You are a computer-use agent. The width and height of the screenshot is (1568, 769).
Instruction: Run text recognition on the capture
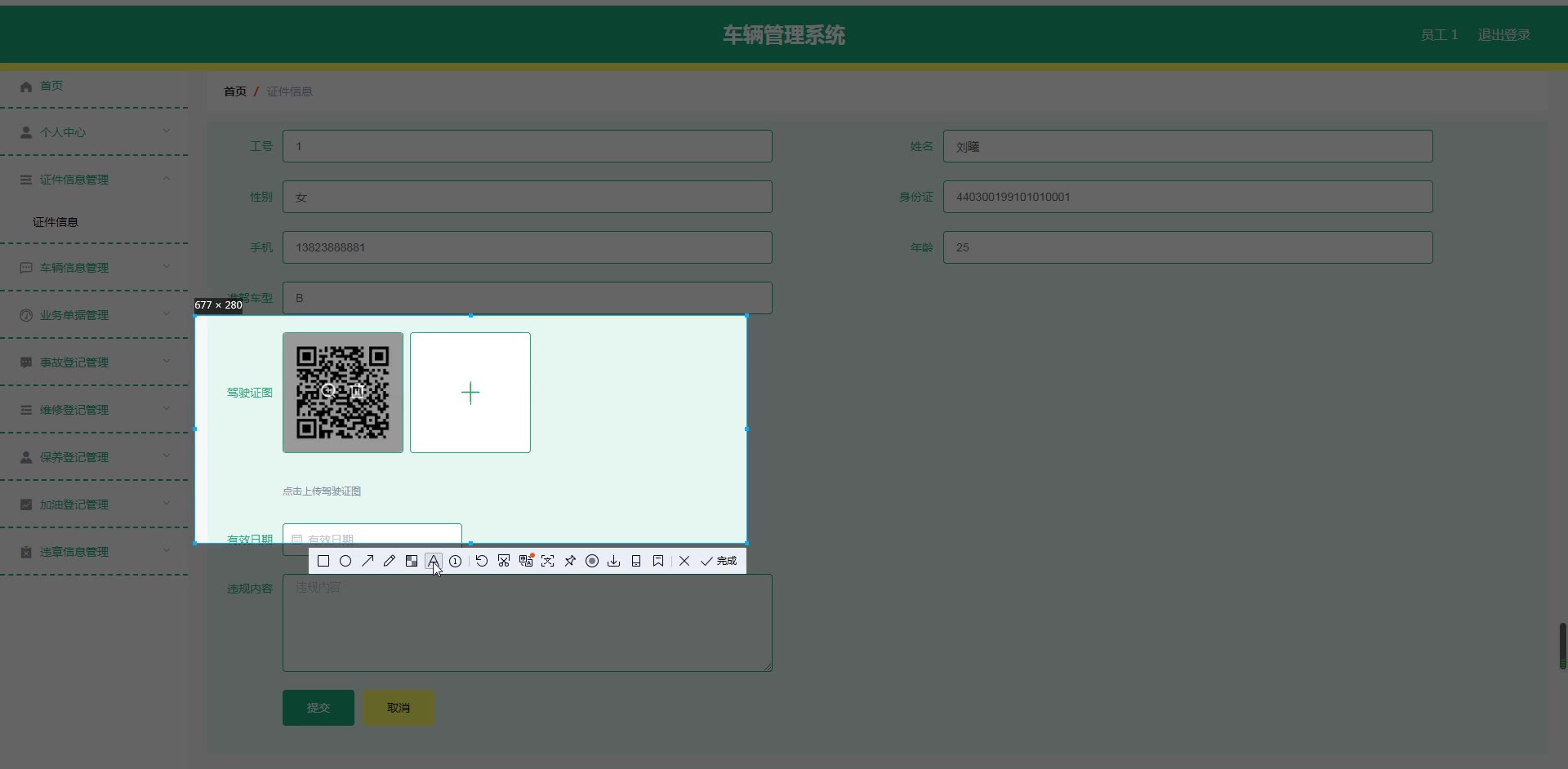pyautogui.click(x=548, y=561)
